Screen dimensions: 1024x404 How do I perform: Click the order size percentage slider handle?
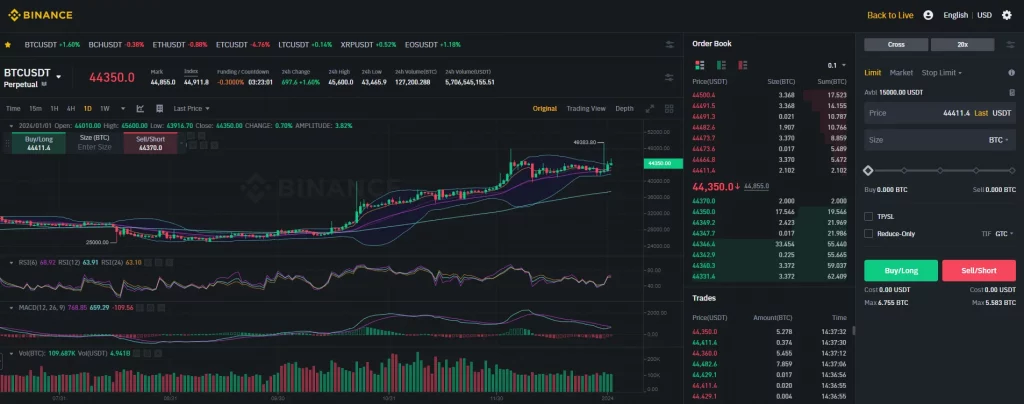(868, 171)
